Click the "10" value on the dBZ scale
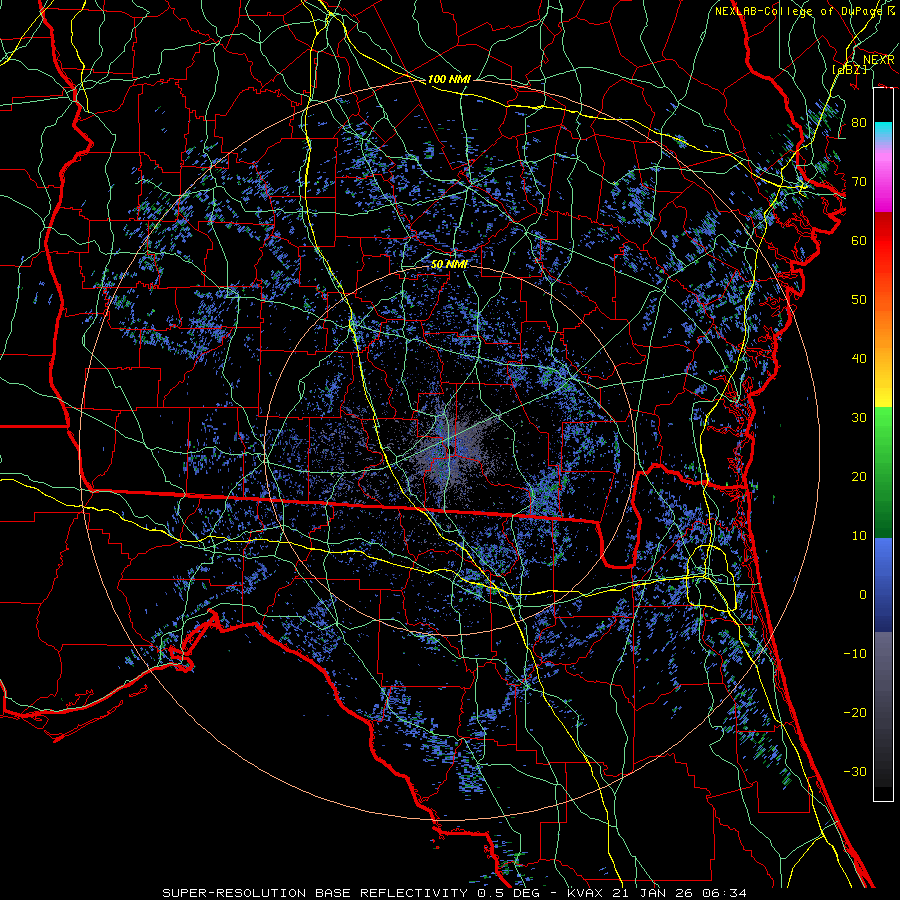This screenshot has height=900, width=900. tap(859, 536)
